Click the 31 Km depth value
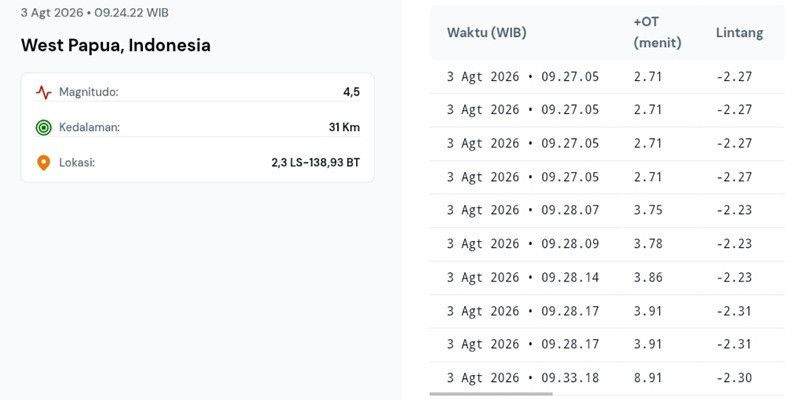Screen dimensions: 800x400 coord(344,128)
